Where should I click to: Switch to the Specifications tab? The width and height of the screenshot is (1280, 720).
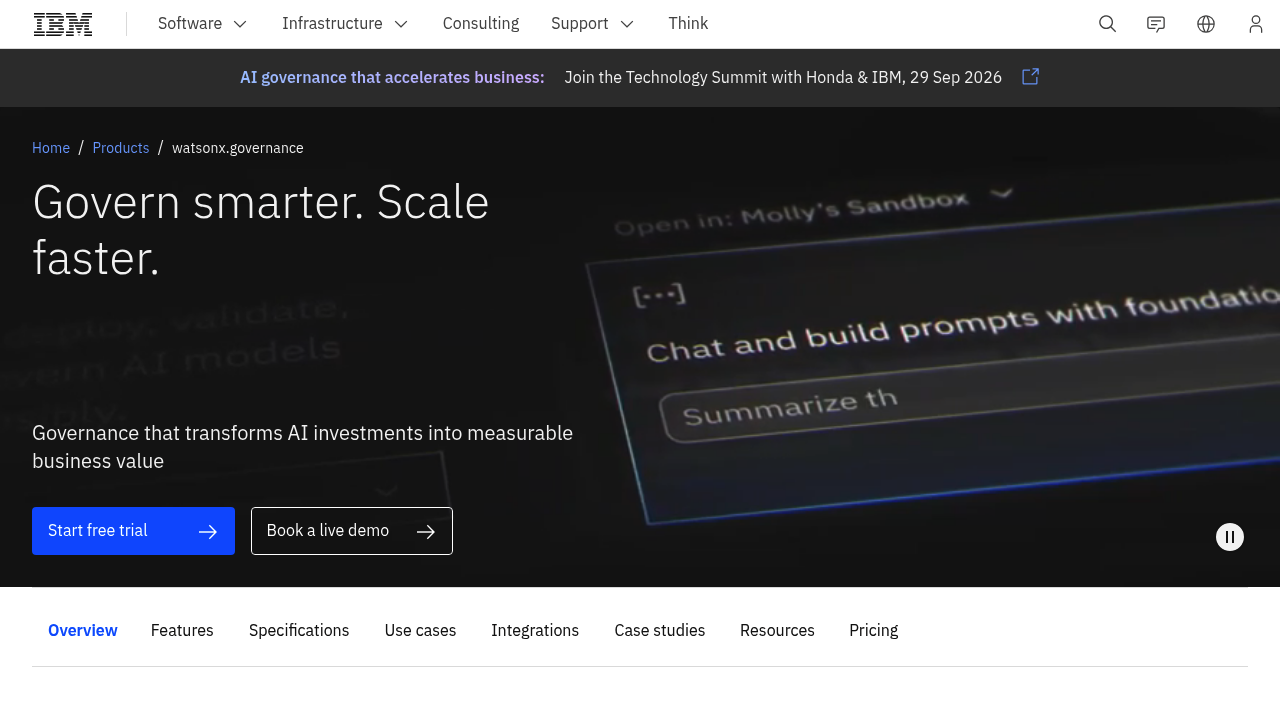point(299,631)
